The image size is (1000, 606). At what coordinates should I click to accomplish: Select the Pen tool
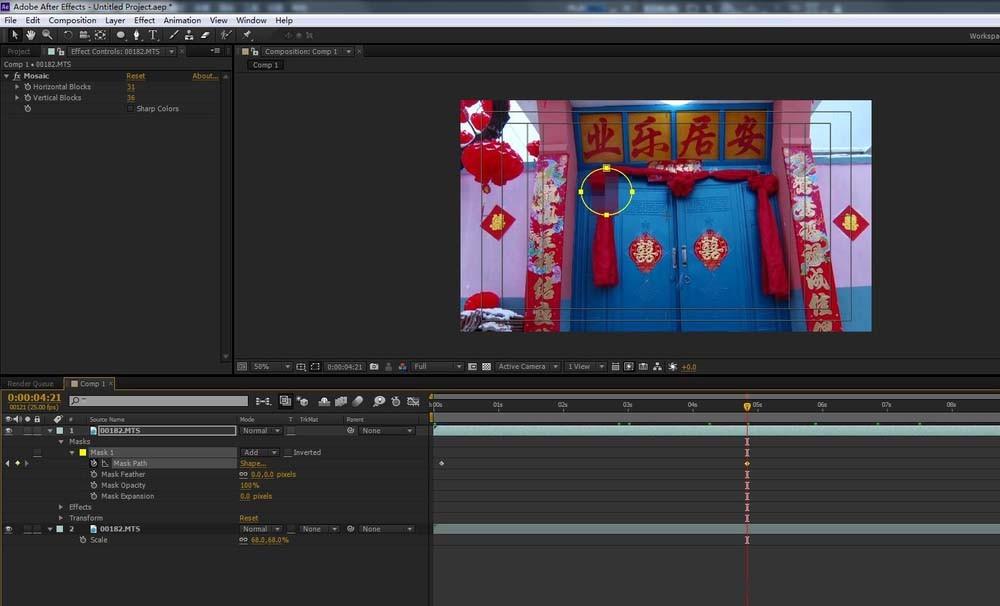click(136, 35)
